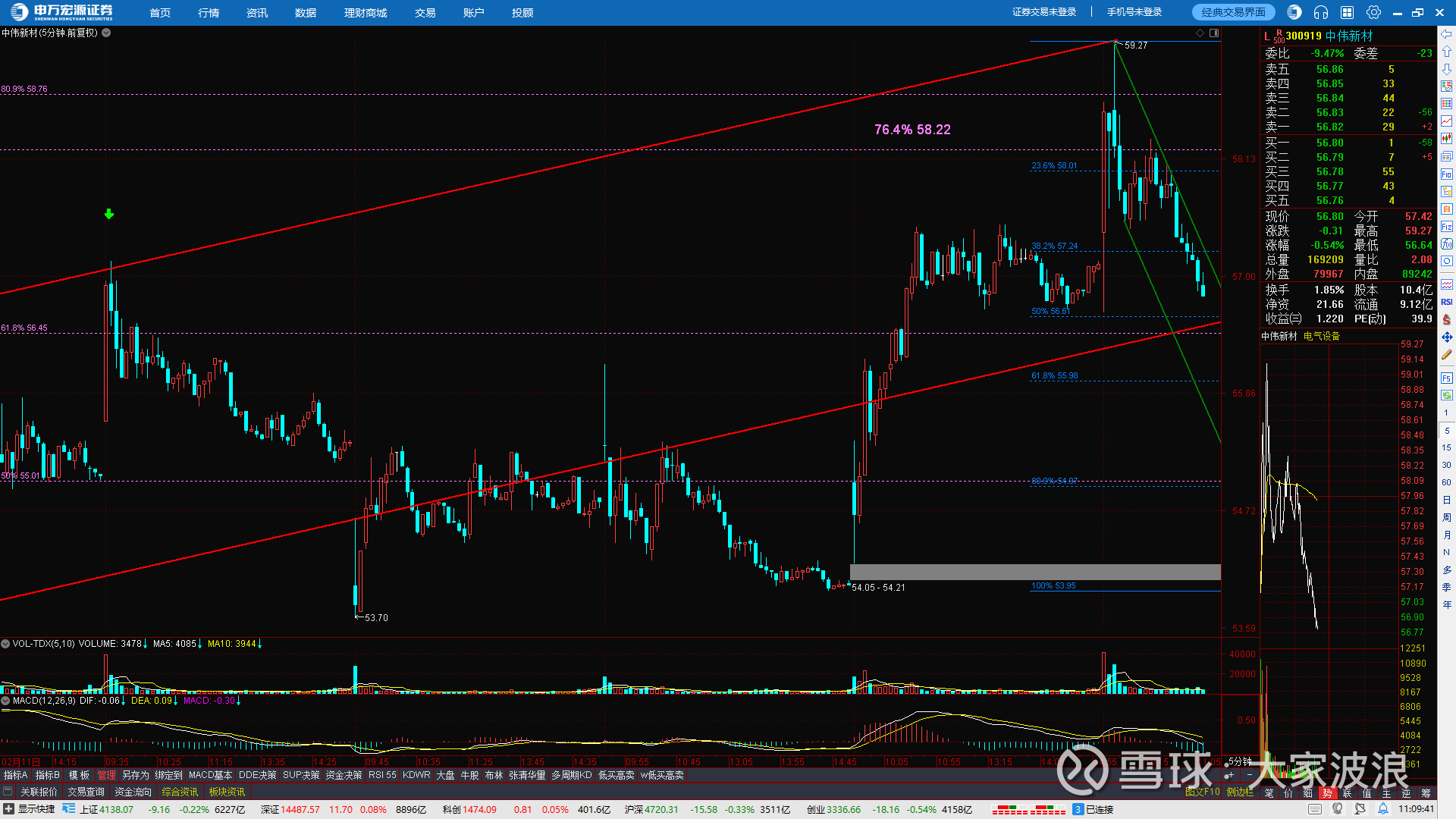The image size is (1456, 819).
Task: Click the 证券交易未登录 login link
Action: coord(1044,12)
